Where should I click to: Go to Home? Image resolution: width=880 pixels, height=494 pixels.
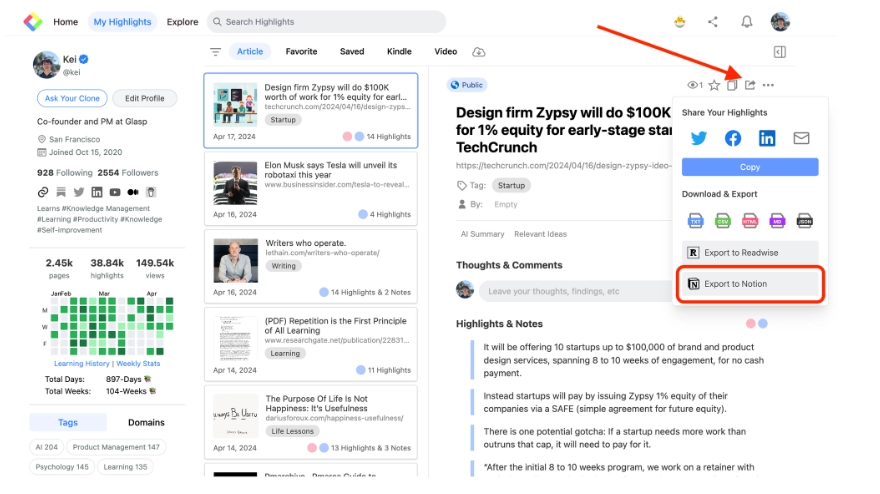click(x=66, y=22)
